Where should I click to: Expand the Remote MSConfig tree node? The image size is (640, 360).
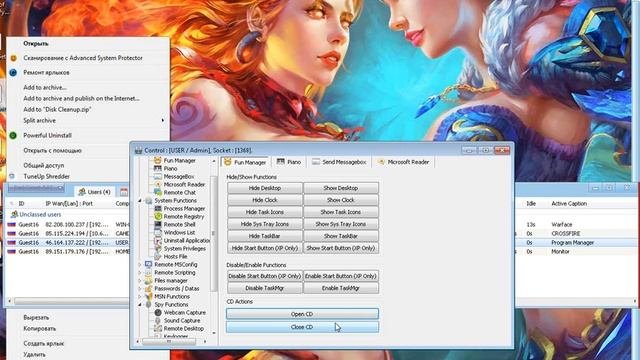140,264
